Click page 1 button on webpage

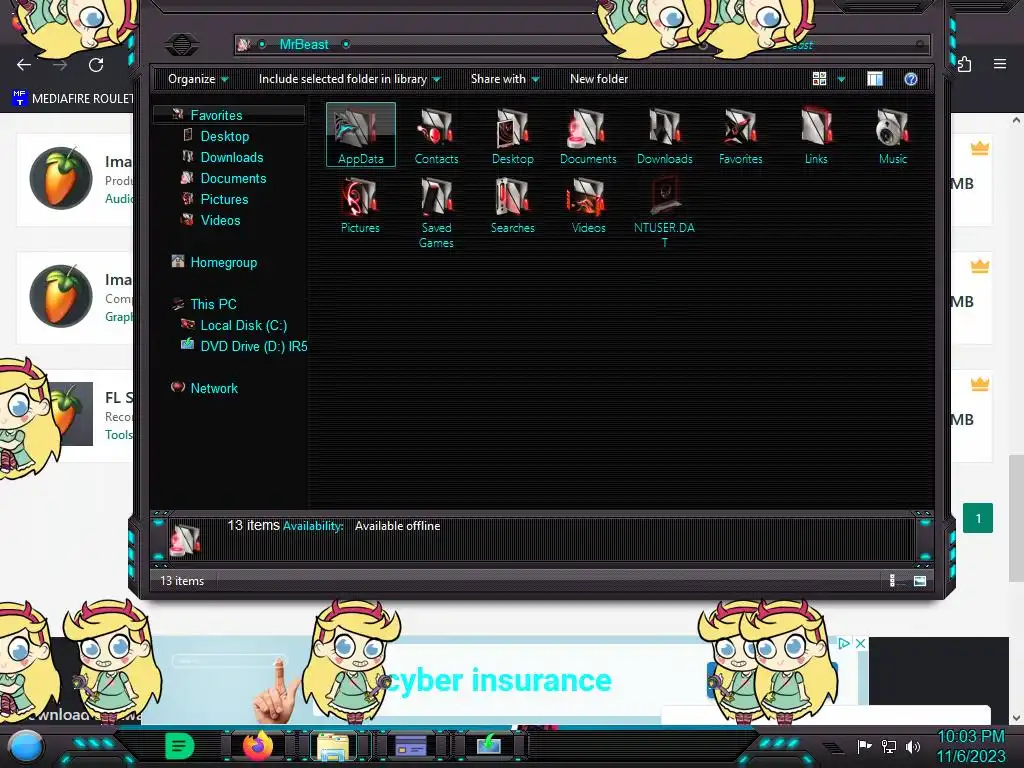pyautogui.click(x=978, y=518)
